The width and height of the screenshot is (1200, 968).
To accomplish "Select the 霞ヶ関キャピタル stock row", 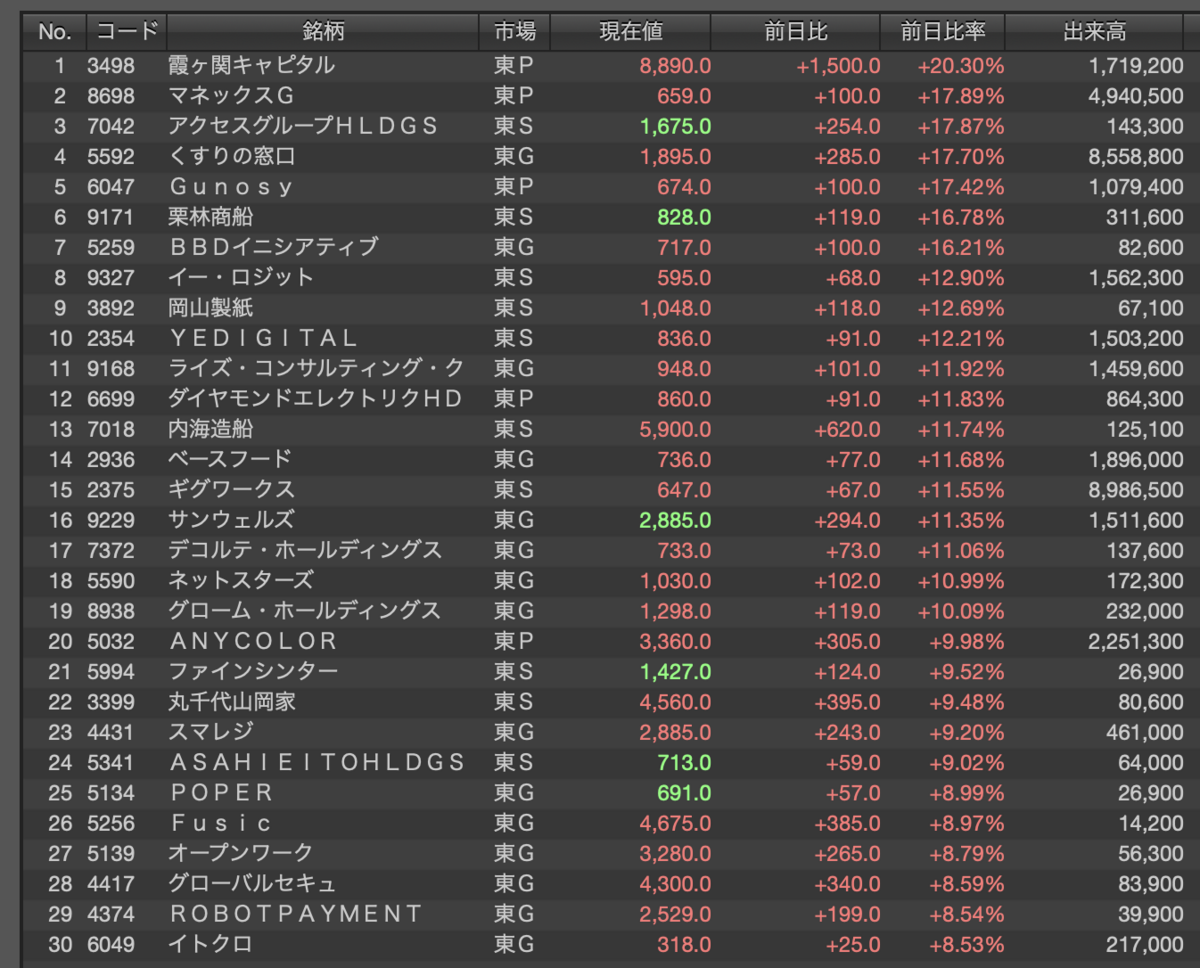I will pos(604,66).
